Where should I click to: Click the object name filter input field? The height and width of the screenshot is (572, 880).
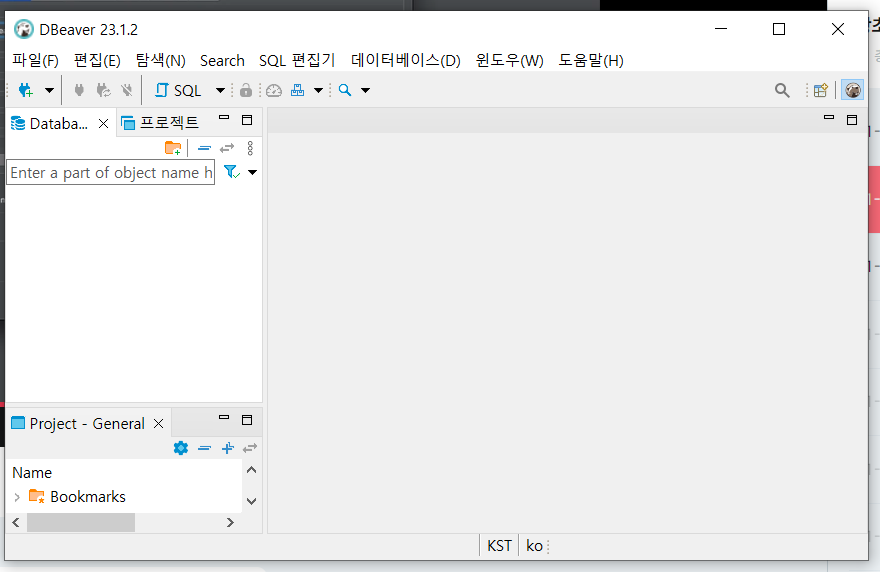[111, 172]
